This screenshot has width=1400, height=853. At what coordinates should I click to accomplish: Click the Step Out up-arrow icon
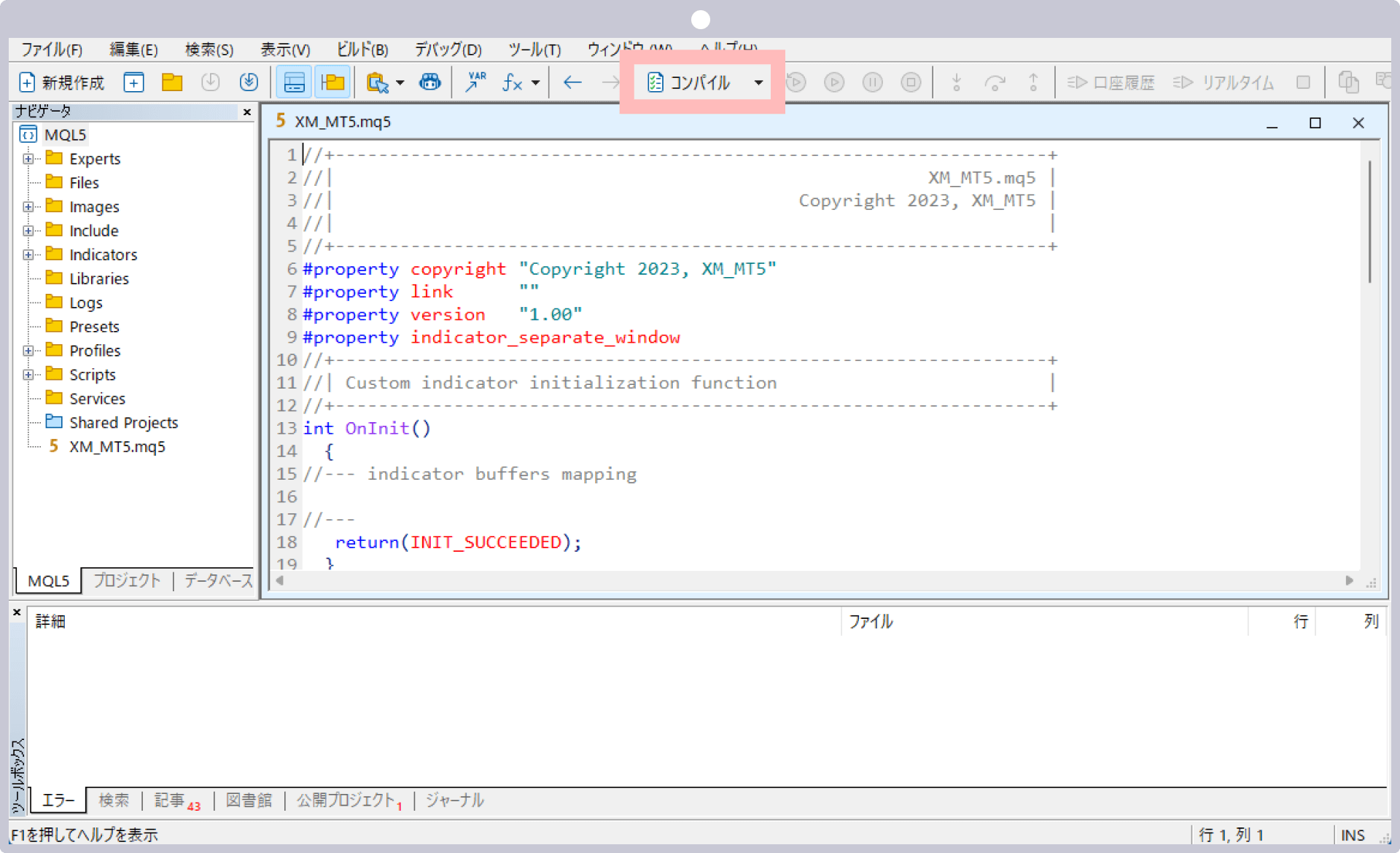click(x=1033, y=82)
